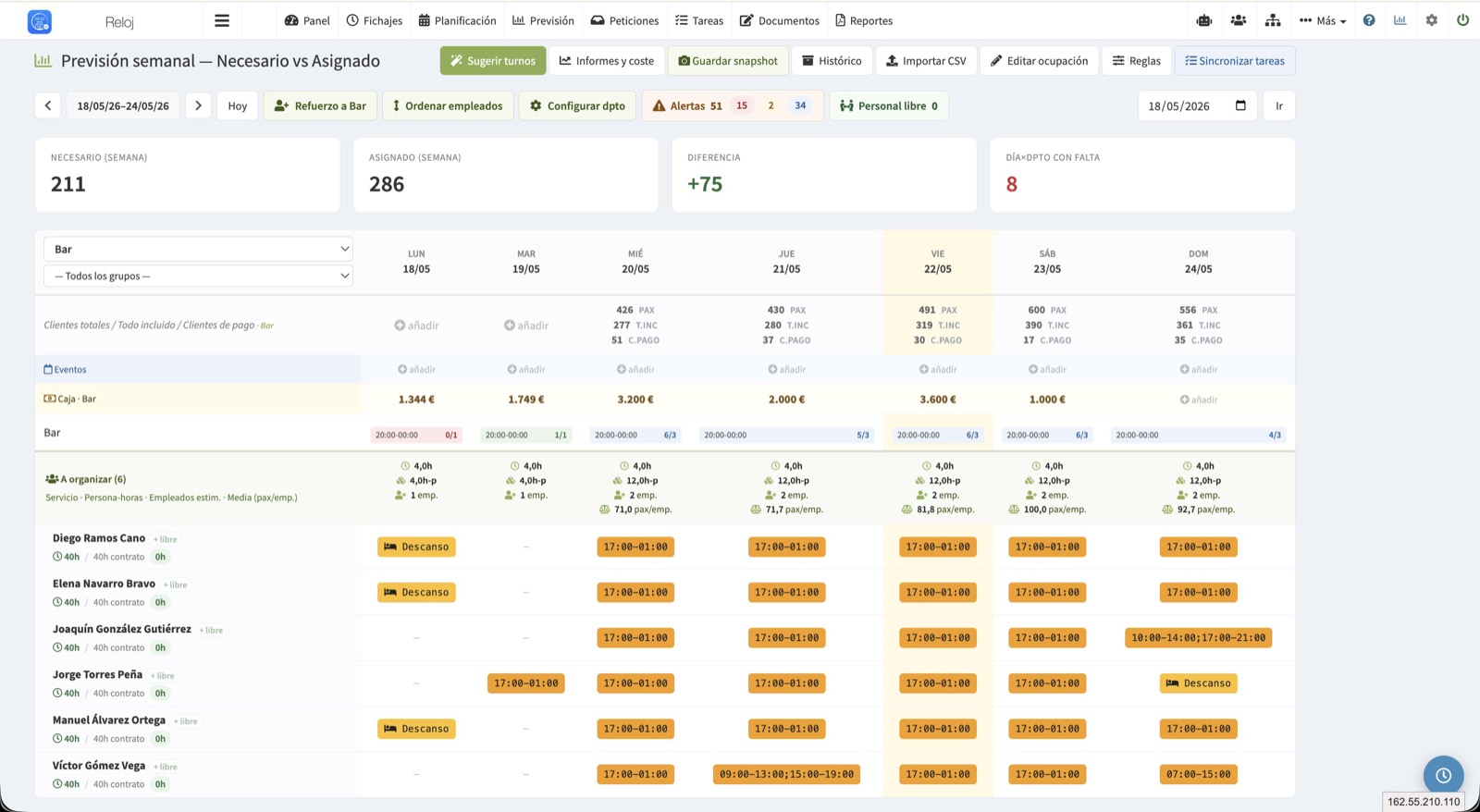Click the users group icon in header
1480x812 pixels.
coord(1239,20)
